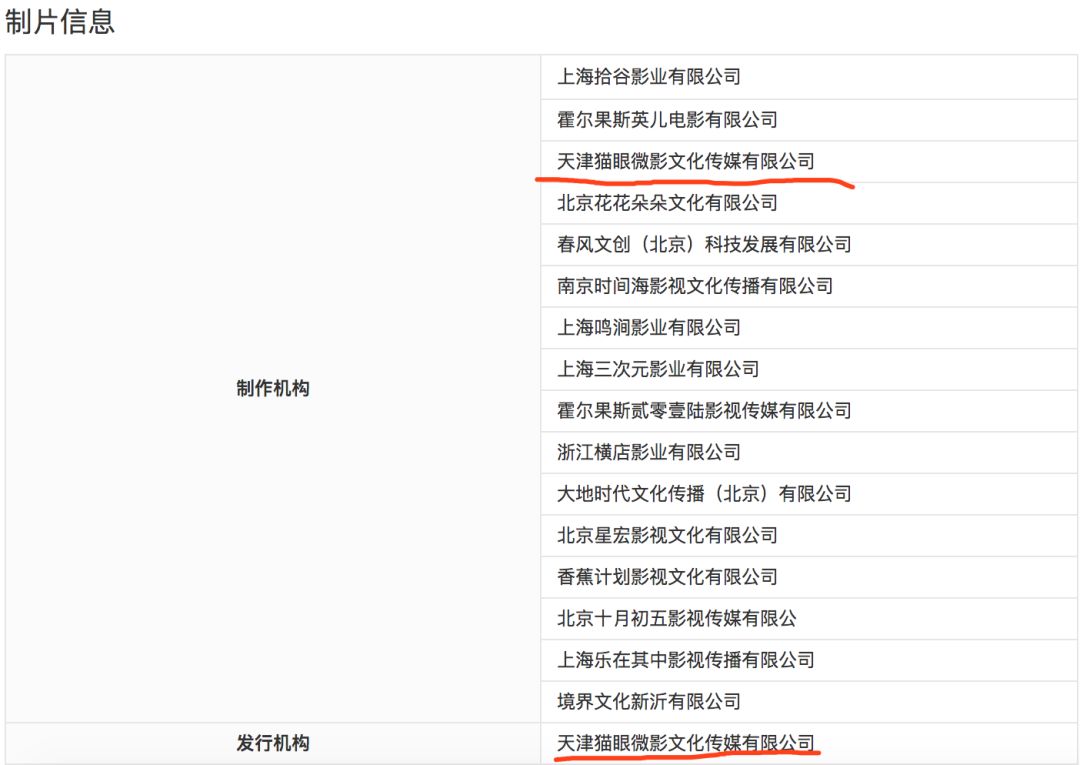The width and height of the screenshot is (1080, 765).
Task: Click 霍尔果斯英儿电影有限公司 entry
Action: coord(667,120)
